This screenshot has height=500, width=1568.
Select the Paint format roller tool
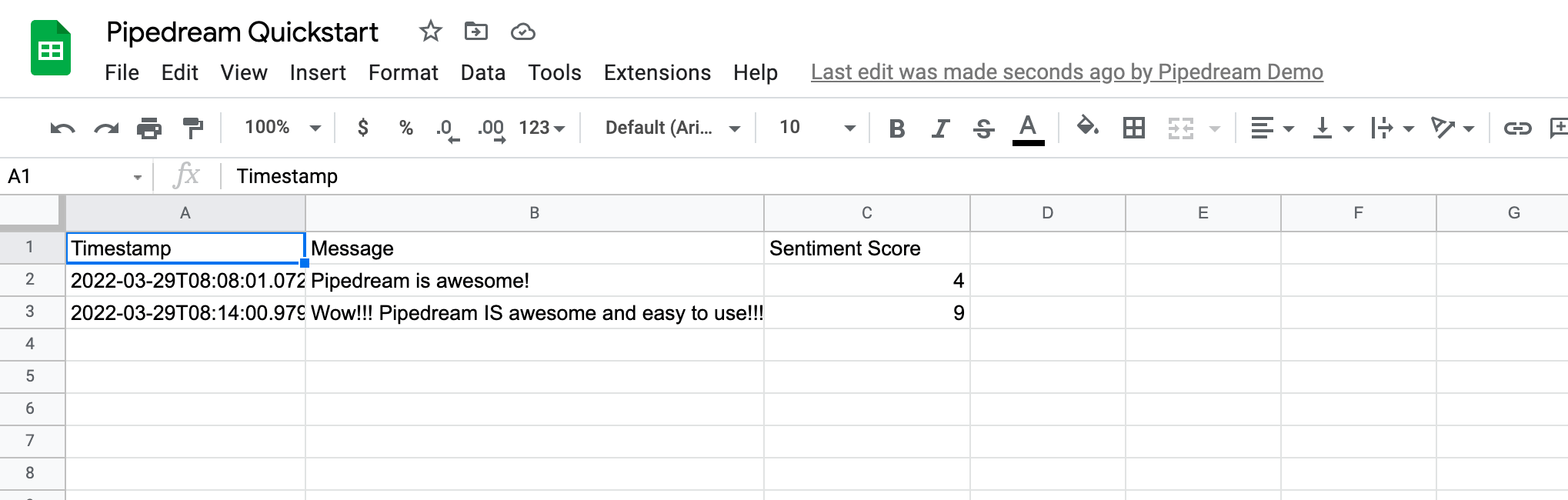coord(192,128)
